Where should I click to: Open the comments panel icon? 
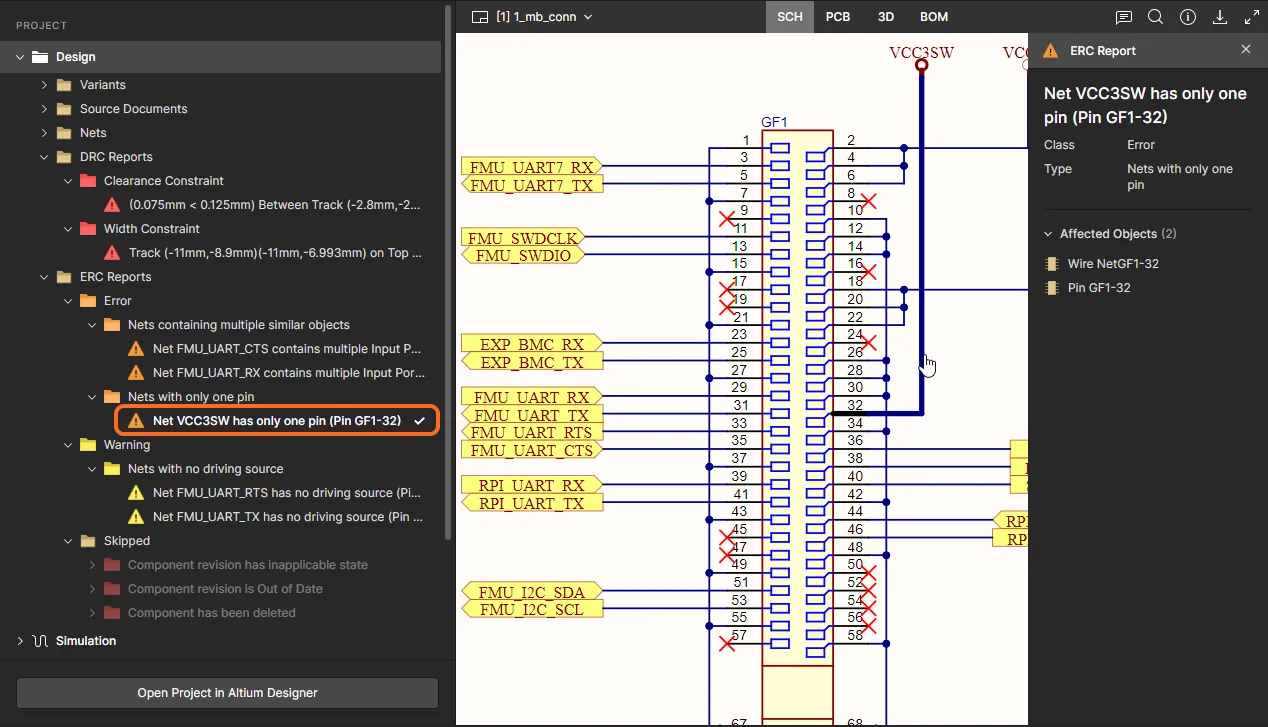click(x=1124, y=17)
